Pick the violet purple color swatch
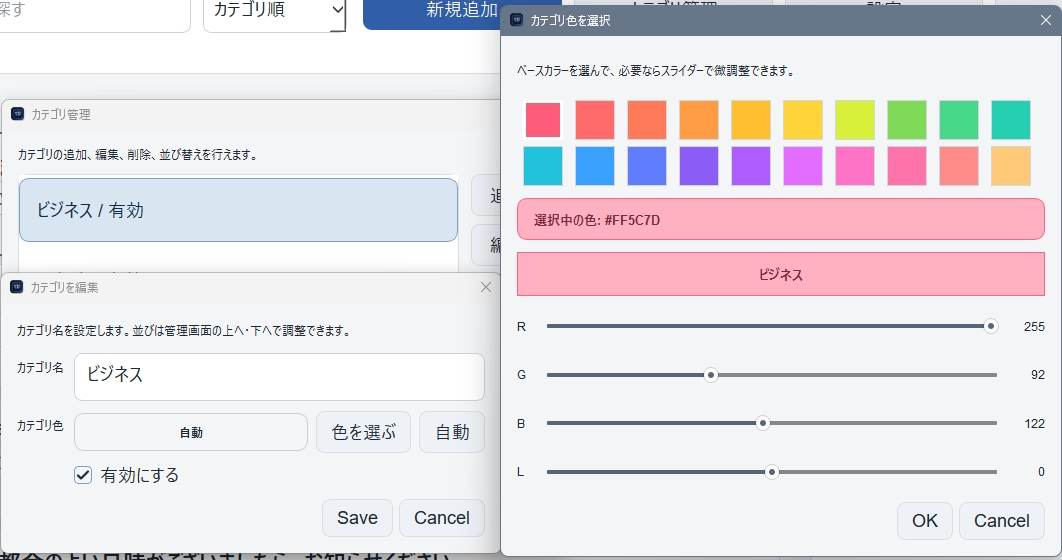The height and width of the screenshot is (560, 1062). (699, 166)
